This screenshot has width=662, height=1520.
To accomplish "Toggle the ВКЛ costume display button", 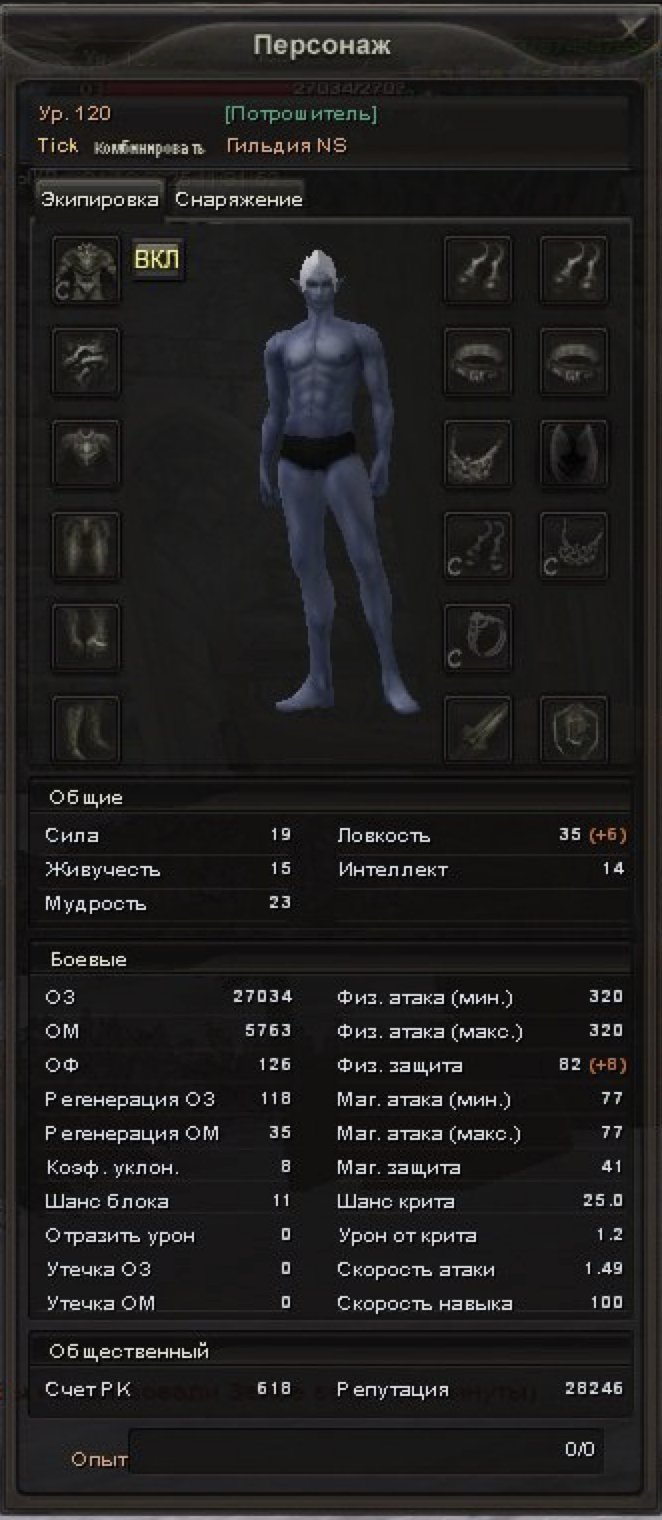I will (157, 260).
